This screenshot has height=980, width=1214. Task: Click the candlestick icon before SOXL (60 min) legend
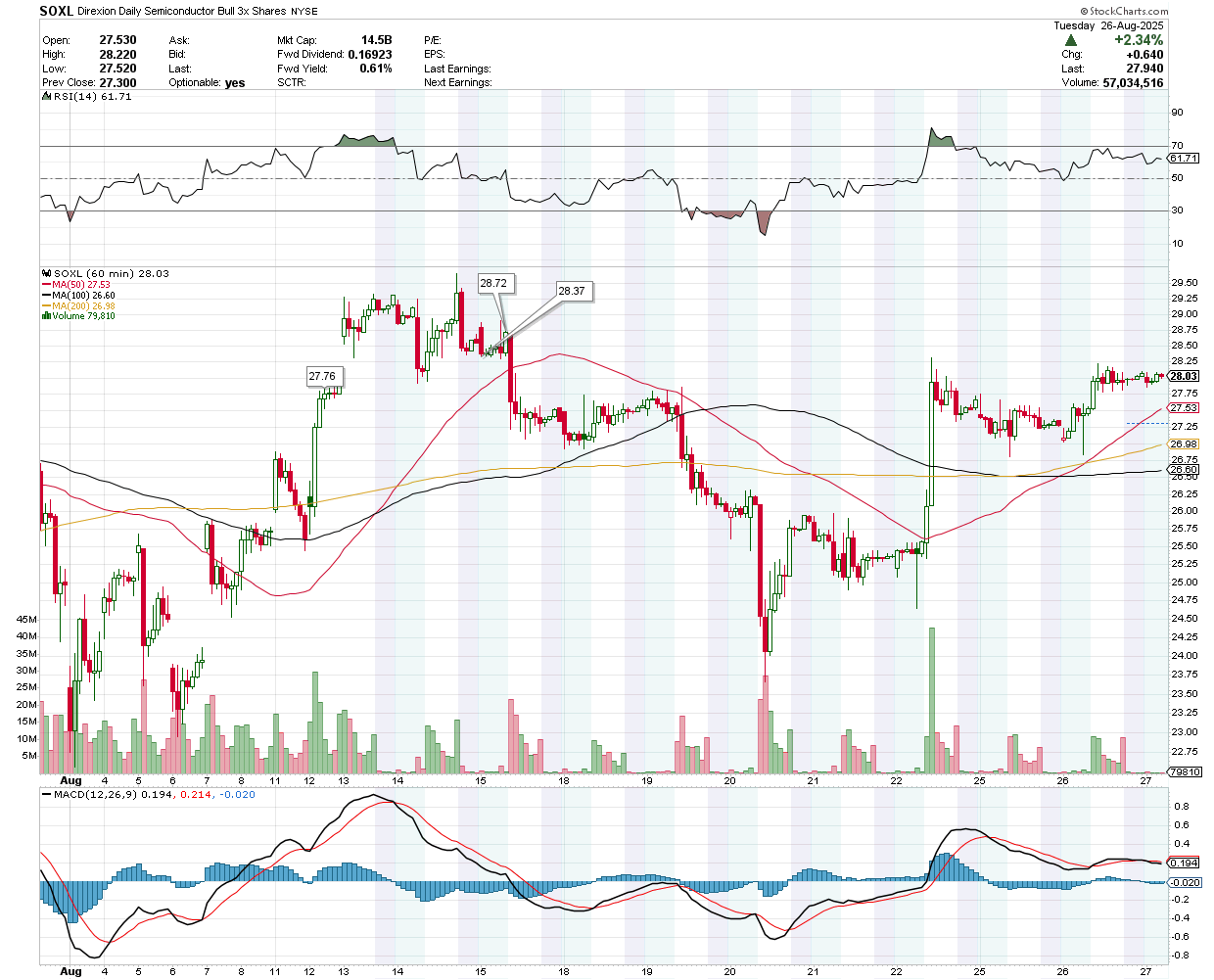pyautogui.click(x=46, y=274)
